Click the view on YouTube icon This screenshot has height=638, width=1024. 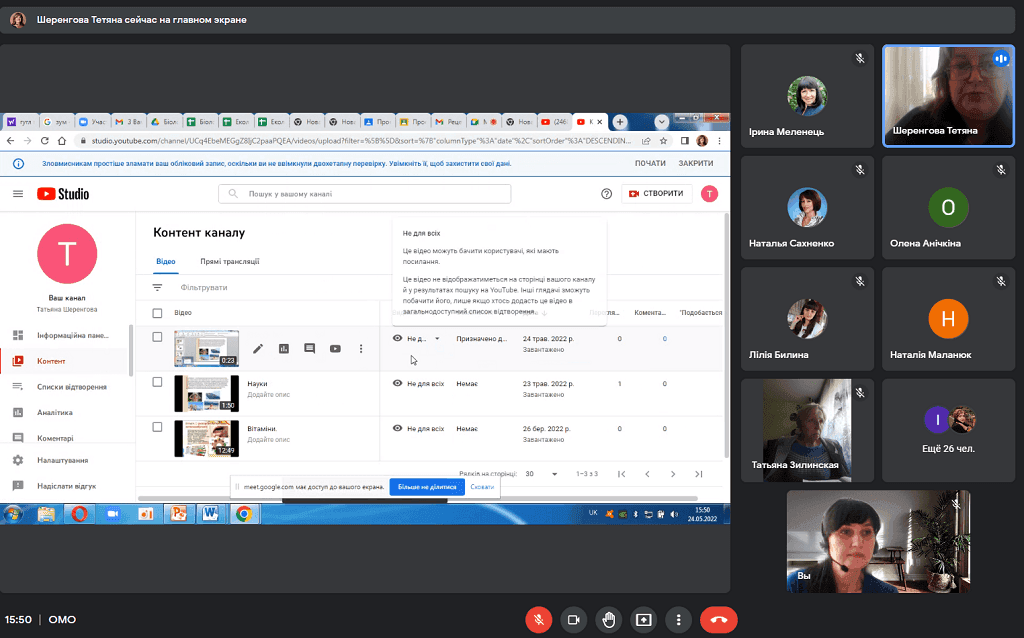click(x=335, y=349)
